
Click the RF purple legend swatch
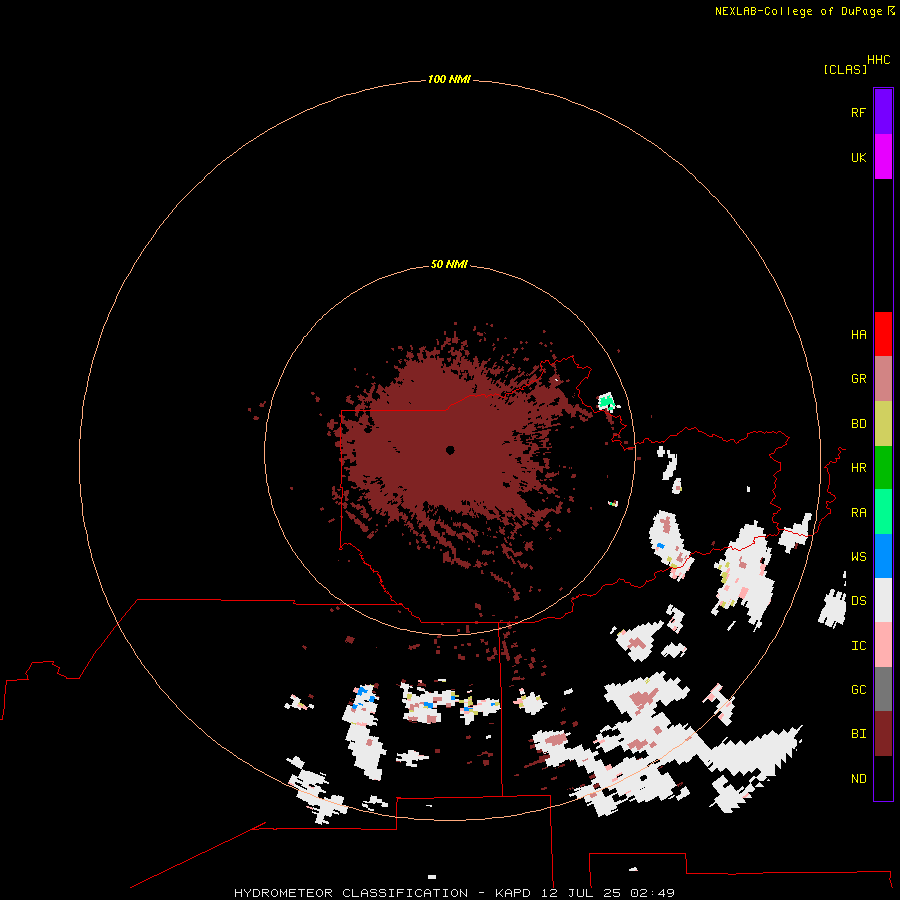pyautogui.click(x=883, y=112)
